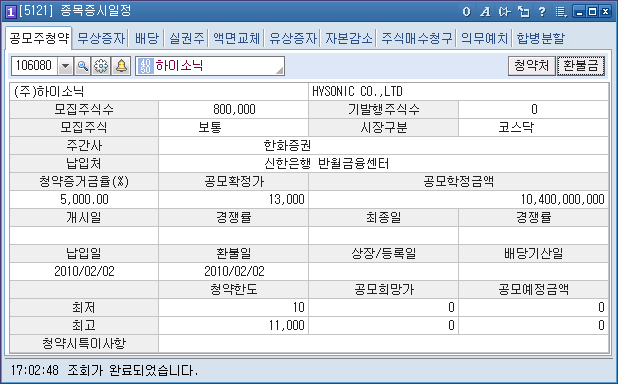Click the bell alert icon
The image size is (618, 384).
coord(121,66)
